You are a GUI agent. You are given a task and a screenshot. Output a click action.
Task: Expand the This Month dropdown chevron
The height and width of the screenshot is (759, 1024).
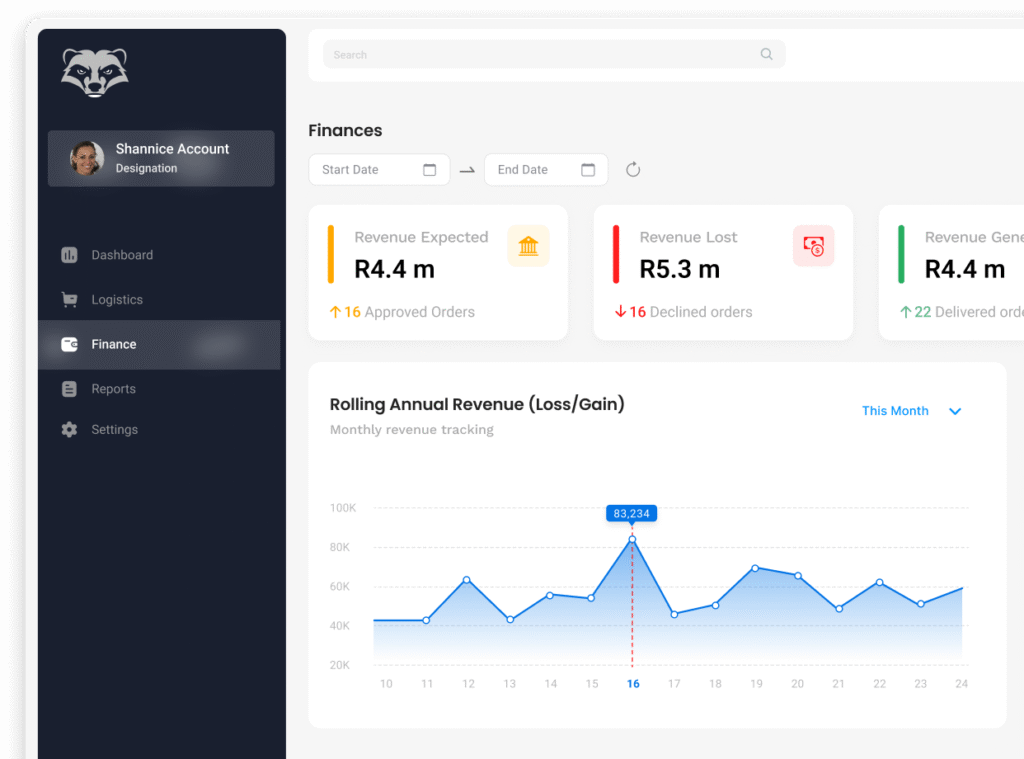click(955, 411)
